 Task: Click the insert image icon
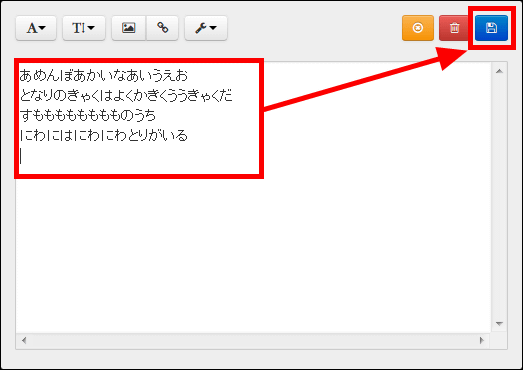click(x=129, y=28)
